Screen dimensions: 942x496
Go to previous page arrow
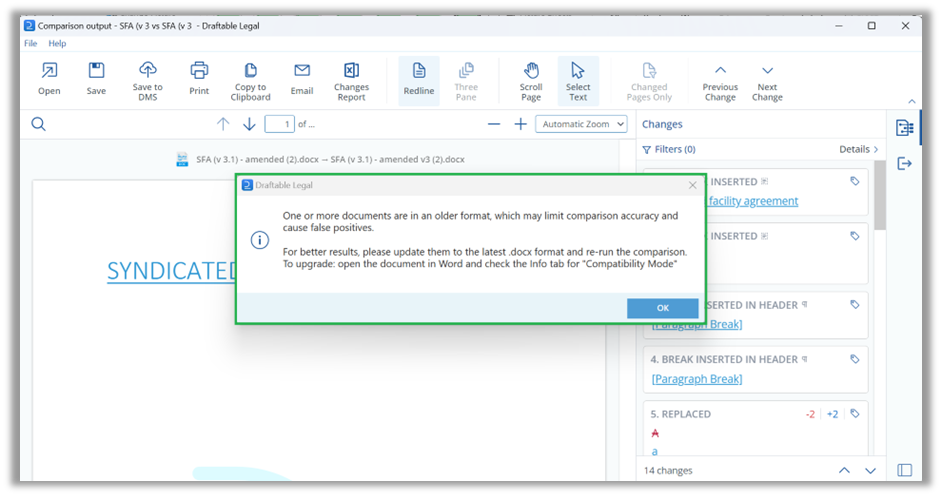click(223, 124)
